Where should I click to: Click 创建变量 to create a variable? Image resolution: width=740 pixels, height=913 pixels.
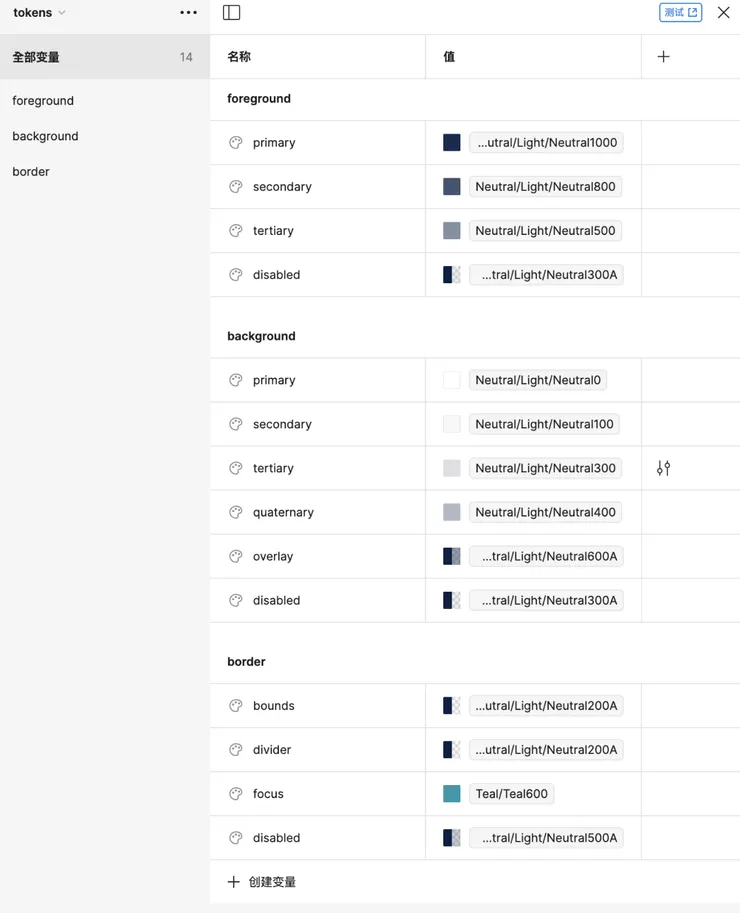(262, 882)
